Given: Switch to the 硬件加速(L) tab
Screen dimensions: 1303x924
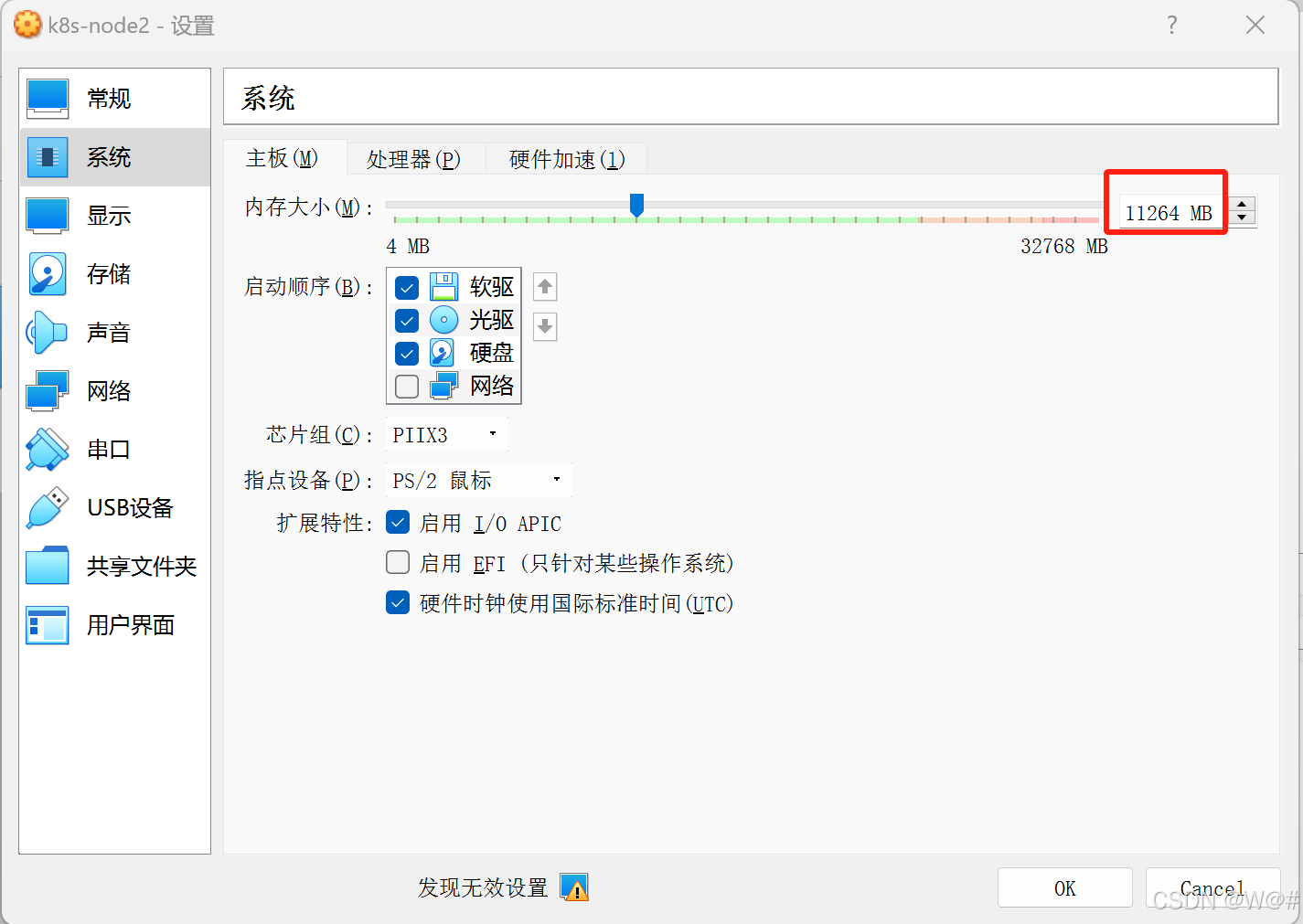Looking at the screenshot, I should pos(567,160).
